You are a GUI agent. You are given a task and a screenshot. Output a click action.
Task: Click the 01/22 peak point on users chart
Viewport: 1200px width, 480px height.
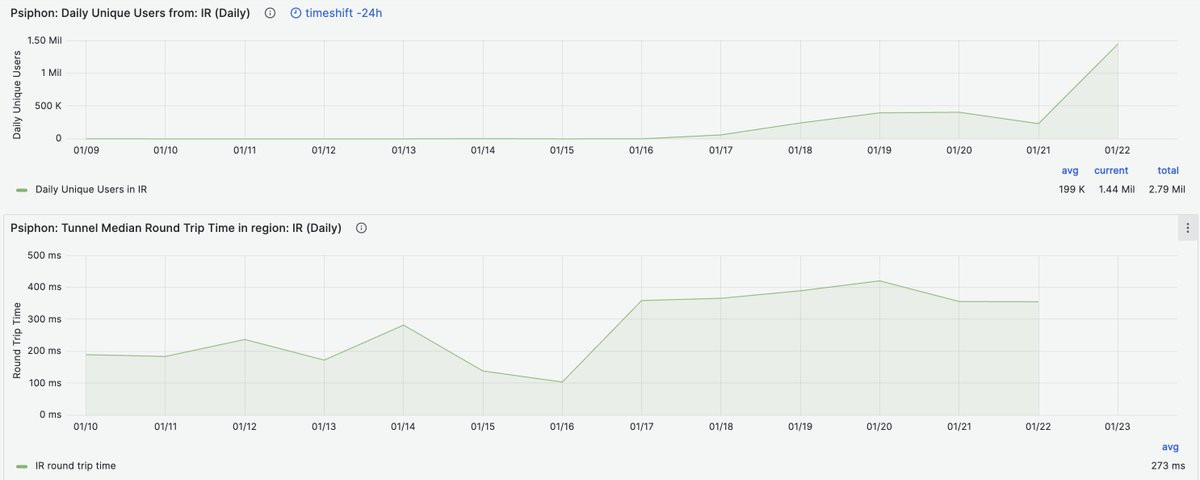(1118, 44)
